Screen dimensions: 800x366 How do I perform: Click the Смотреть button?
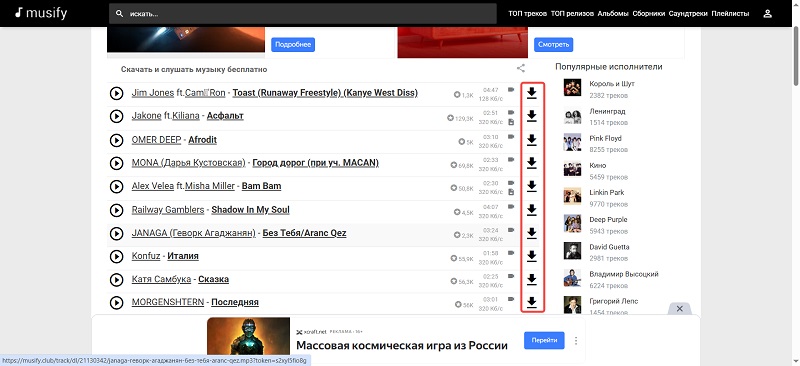(554, 44)
